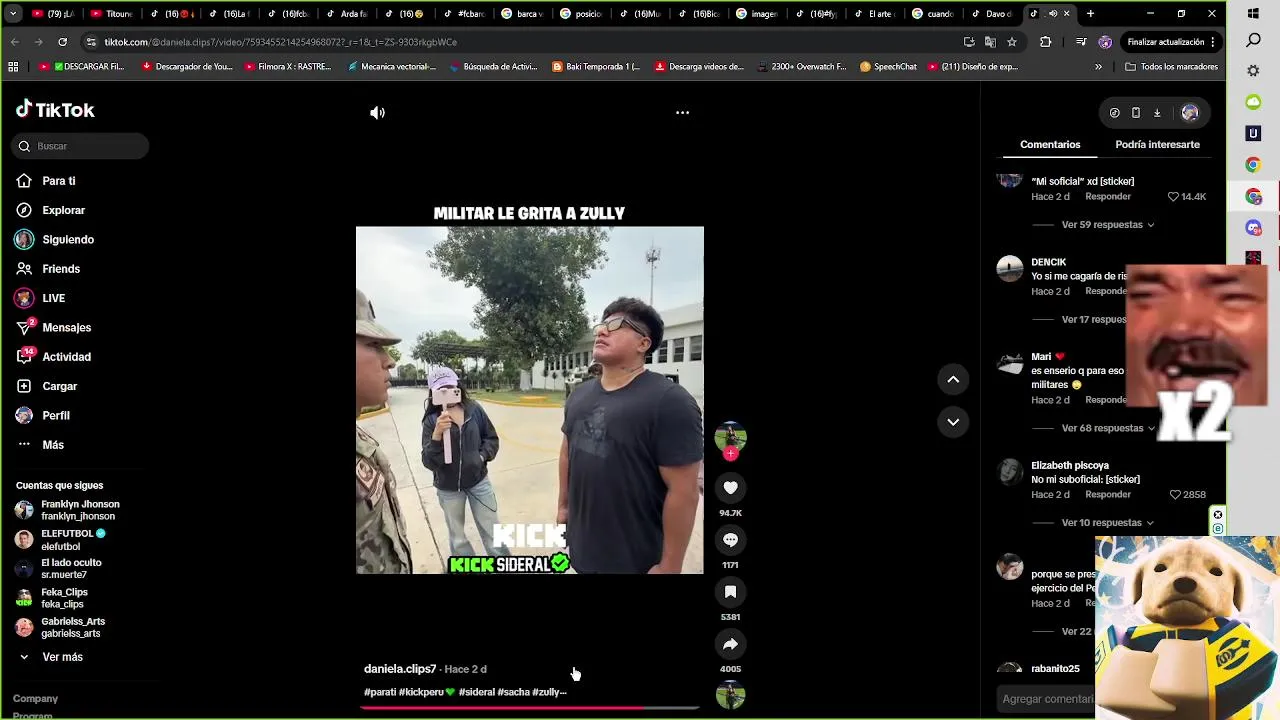Viewport: 1280px width, 720px height.
Task: Reload the page in Chrome
Action: [x=62, y=42]
